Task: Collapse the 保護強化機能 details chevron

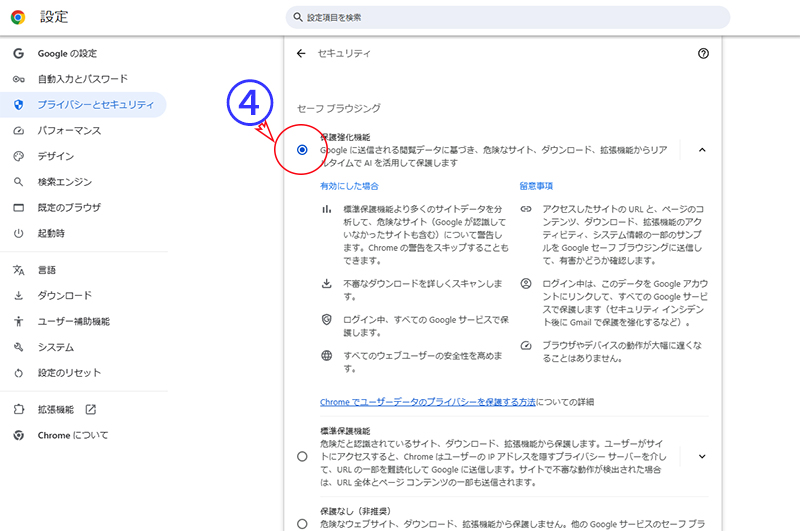Action: coord(702,150)
